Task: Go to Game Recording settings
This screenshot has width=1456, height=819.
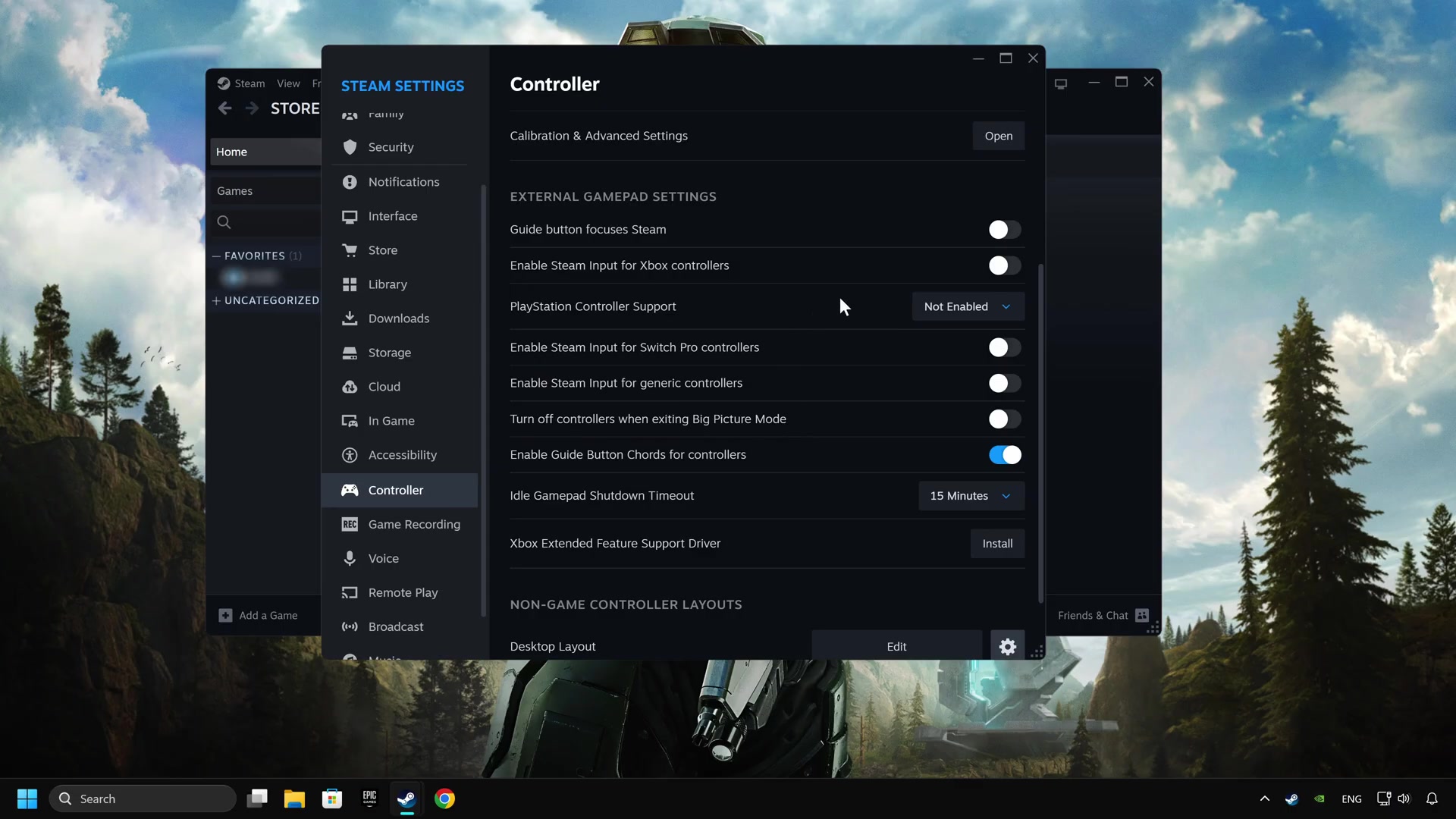Action: (x=400, y=524)
